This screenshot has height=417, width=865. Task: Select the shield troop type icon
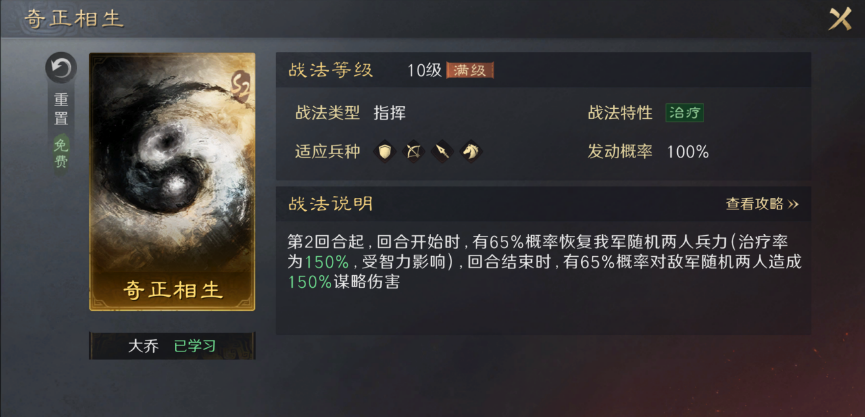coord(385,151)
